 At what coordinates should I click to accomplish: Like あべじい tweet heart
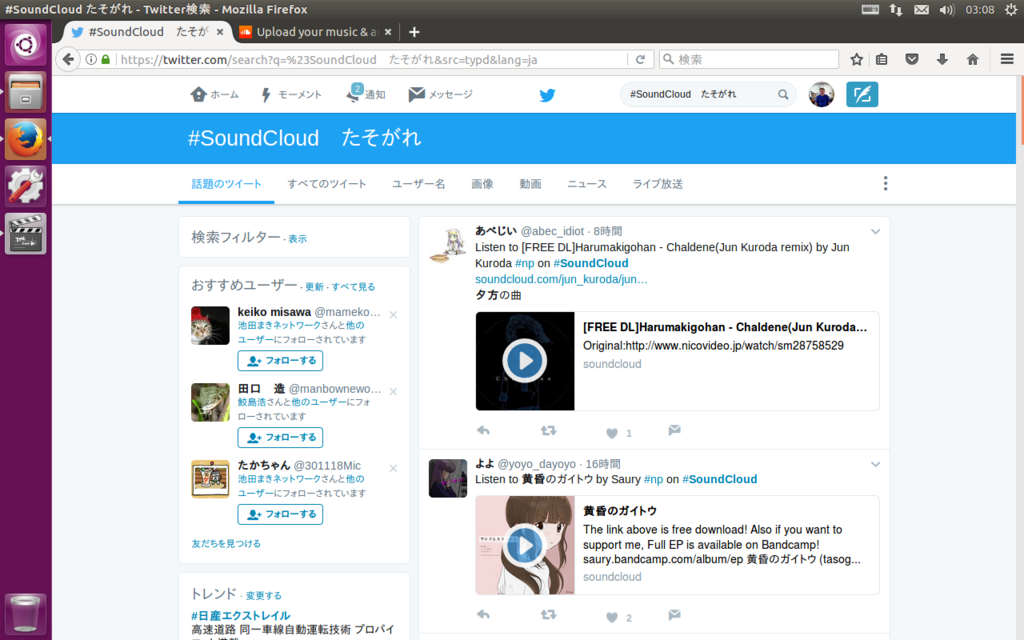[x=612, y=432]
